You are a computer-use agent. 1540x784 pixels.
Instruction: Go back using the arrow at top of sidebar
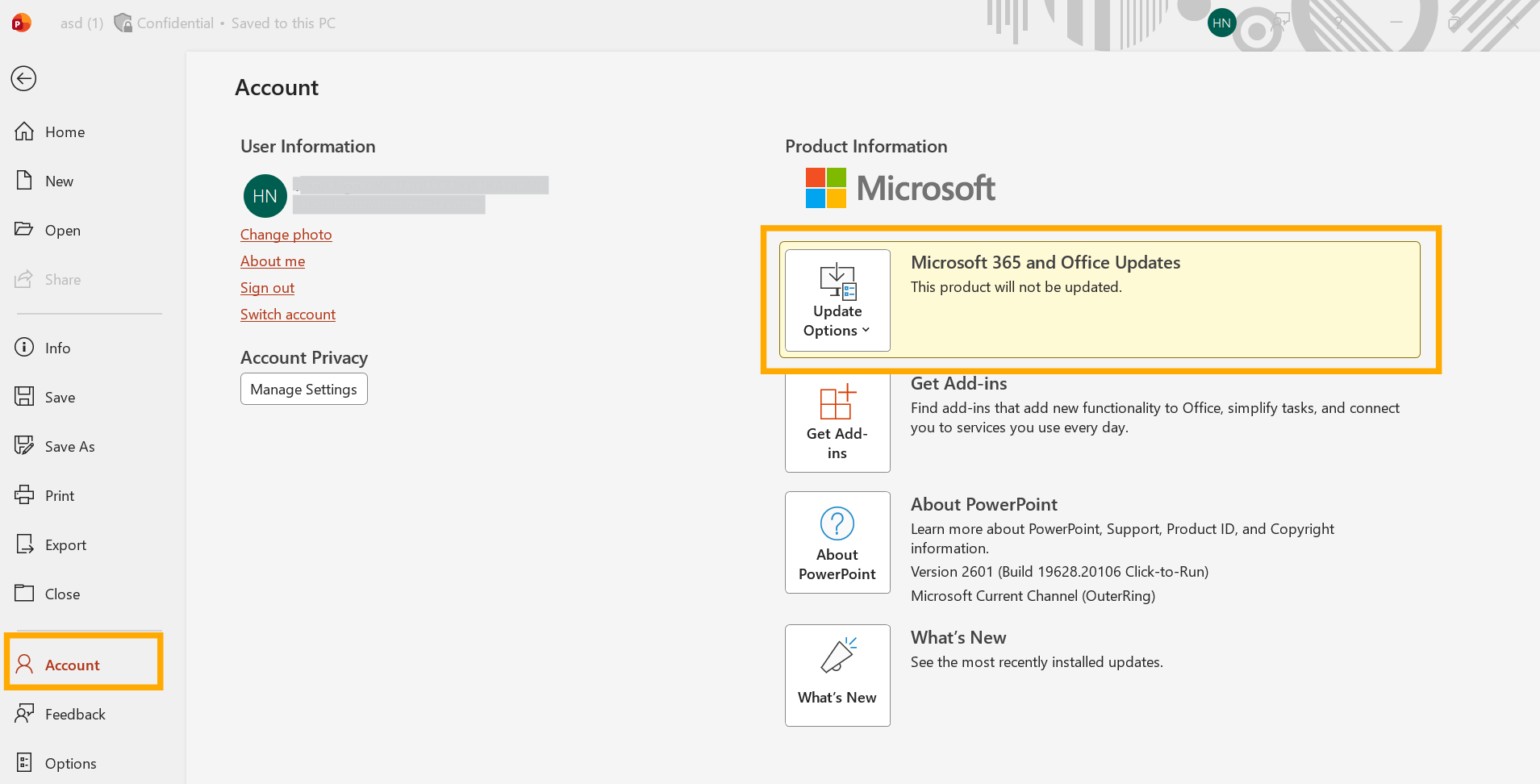coord(23,78)
